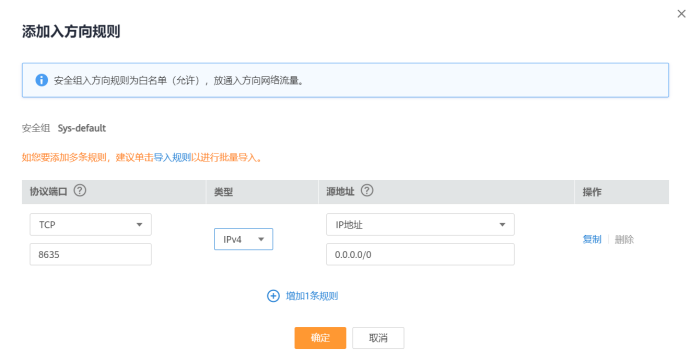692x360 pixels.
Task: Click 复制 to copy the rule
Action: click(x=592, y=239)
